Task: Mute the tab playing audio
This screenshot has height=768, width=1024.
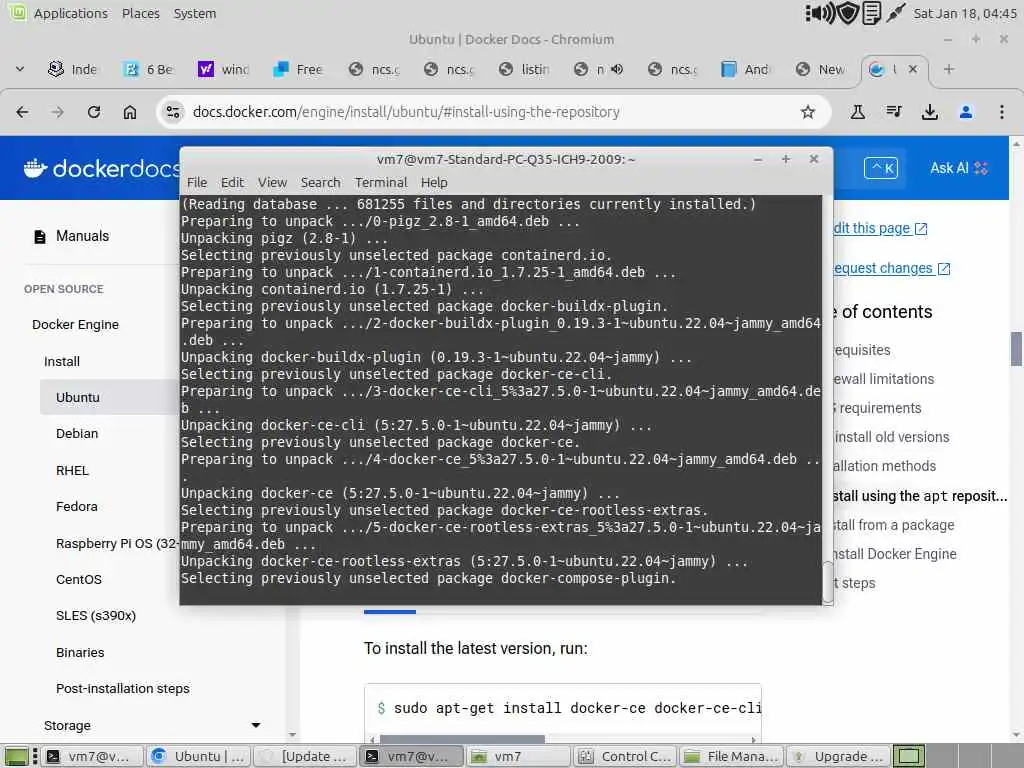Action: point(616,69)
